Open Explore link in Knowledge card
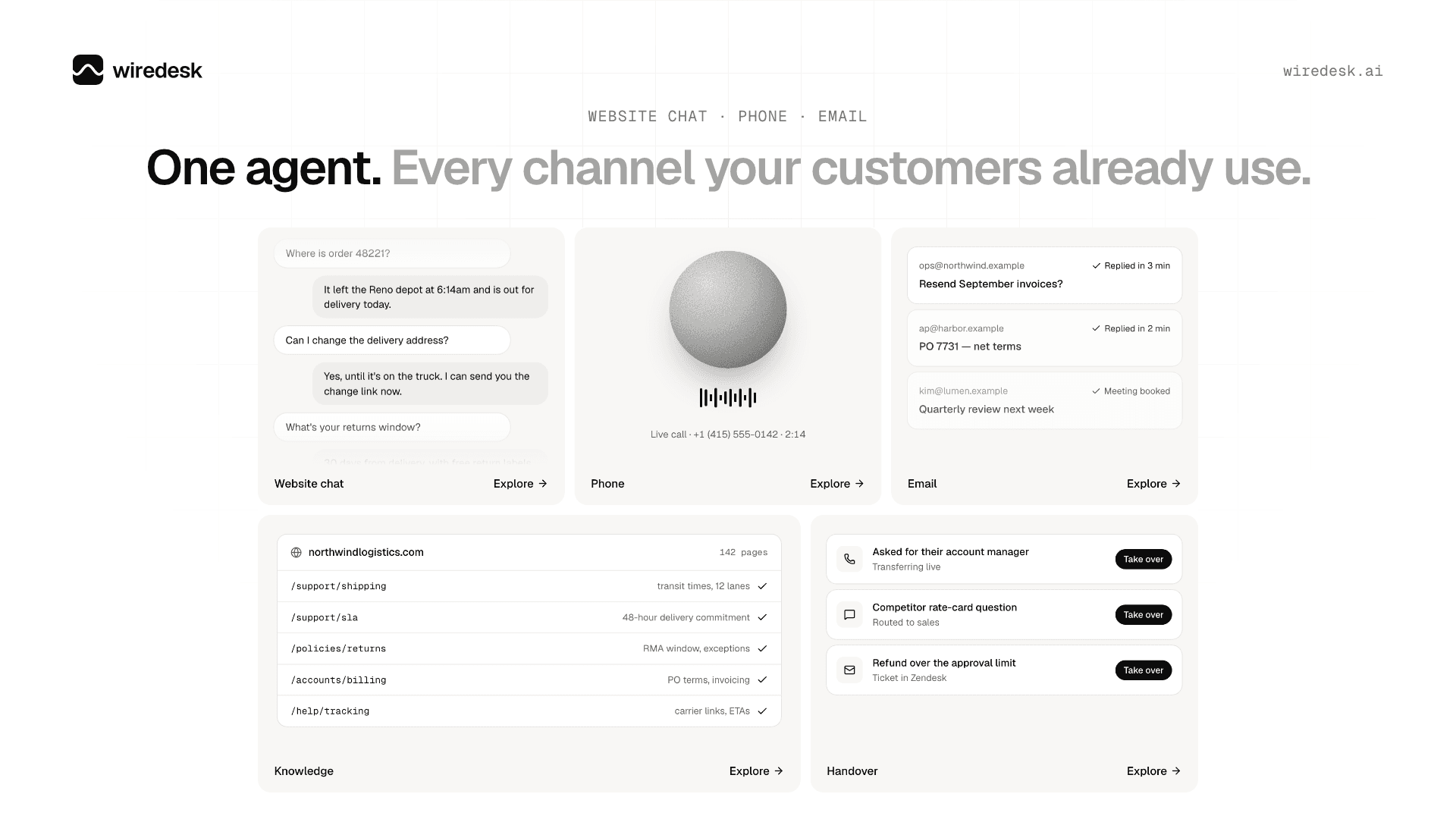This screenshot has height=819, width=1456. [x=756, y=771]
